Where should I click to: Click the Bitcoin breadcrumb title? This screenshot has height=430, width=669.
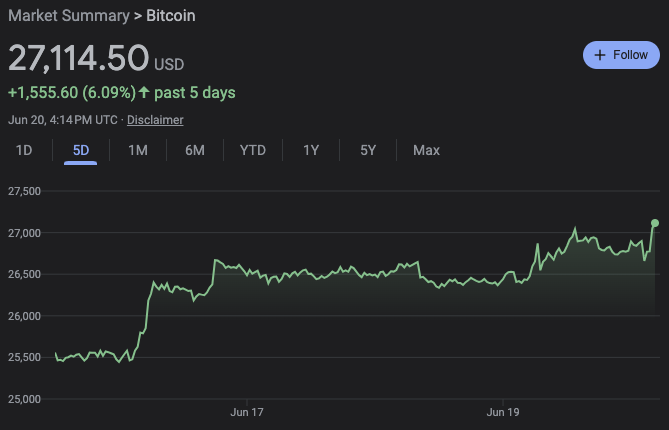pos(171,16)
